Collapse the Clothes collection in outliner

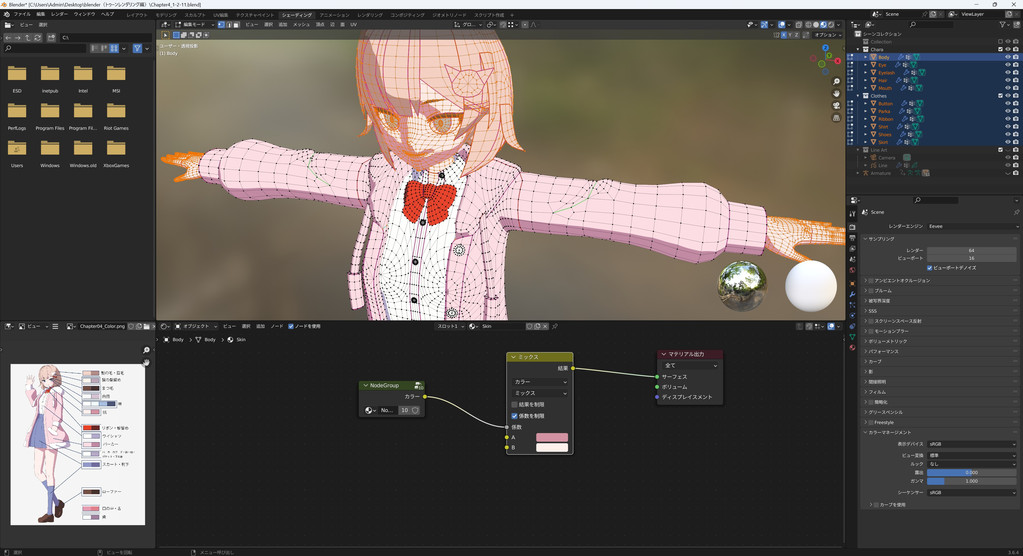coord(859,96)
